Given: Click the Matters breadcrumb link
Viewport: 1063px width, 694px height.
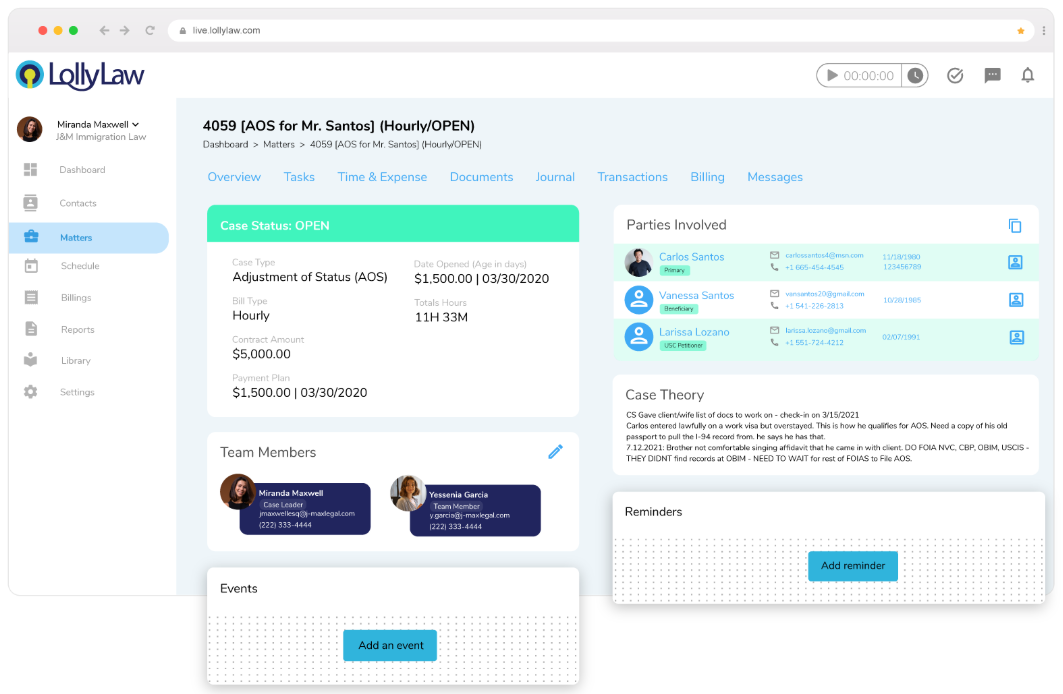Looking at the screenshot, I should [x=279, y=144].
